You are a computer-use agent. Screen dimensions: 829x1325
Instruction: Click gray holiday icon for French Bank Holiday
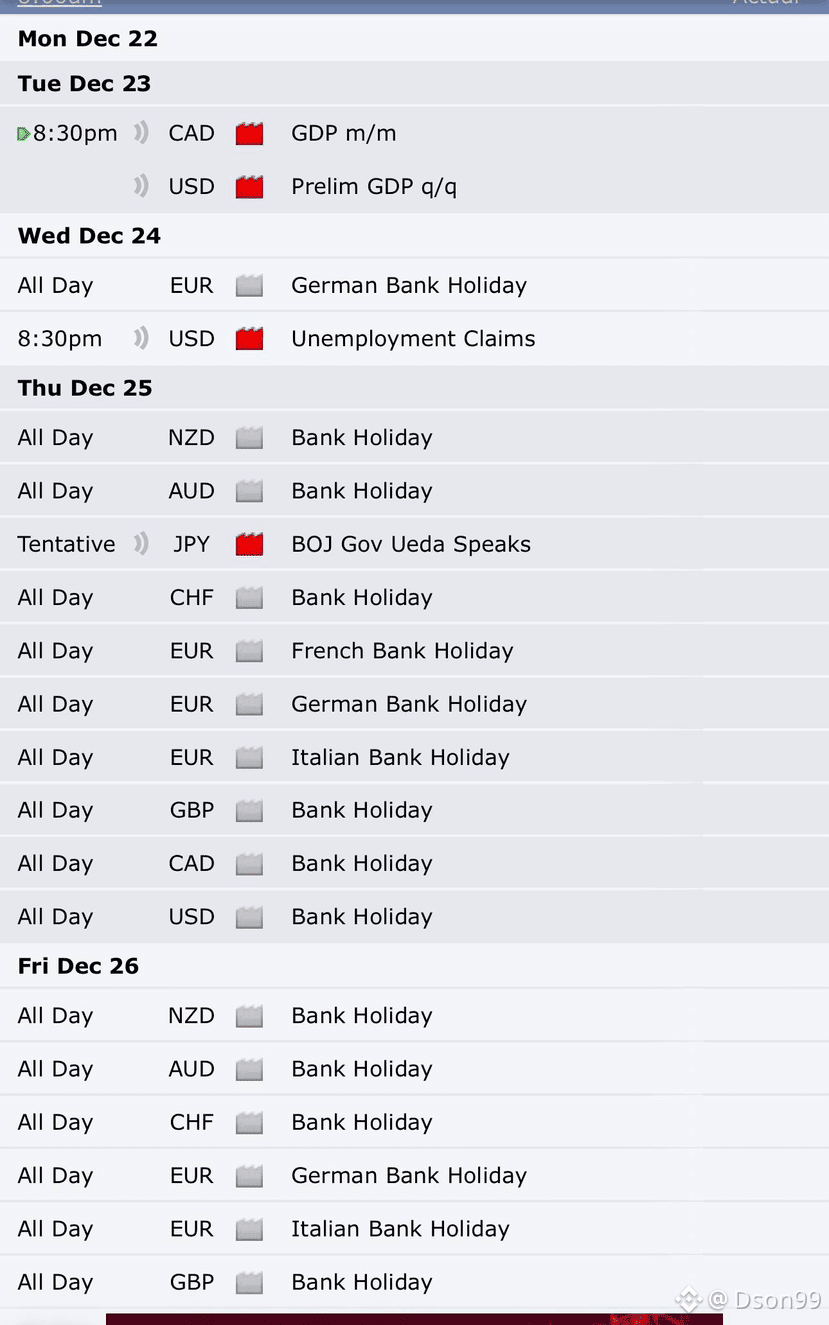(x=249, y=652)
